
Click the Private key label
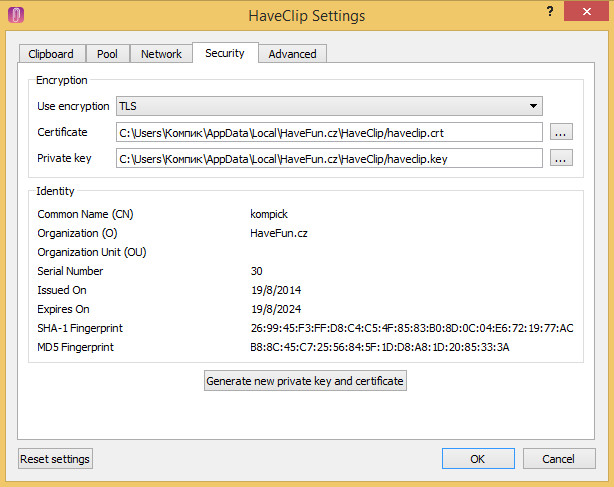[x=64, y=158]
